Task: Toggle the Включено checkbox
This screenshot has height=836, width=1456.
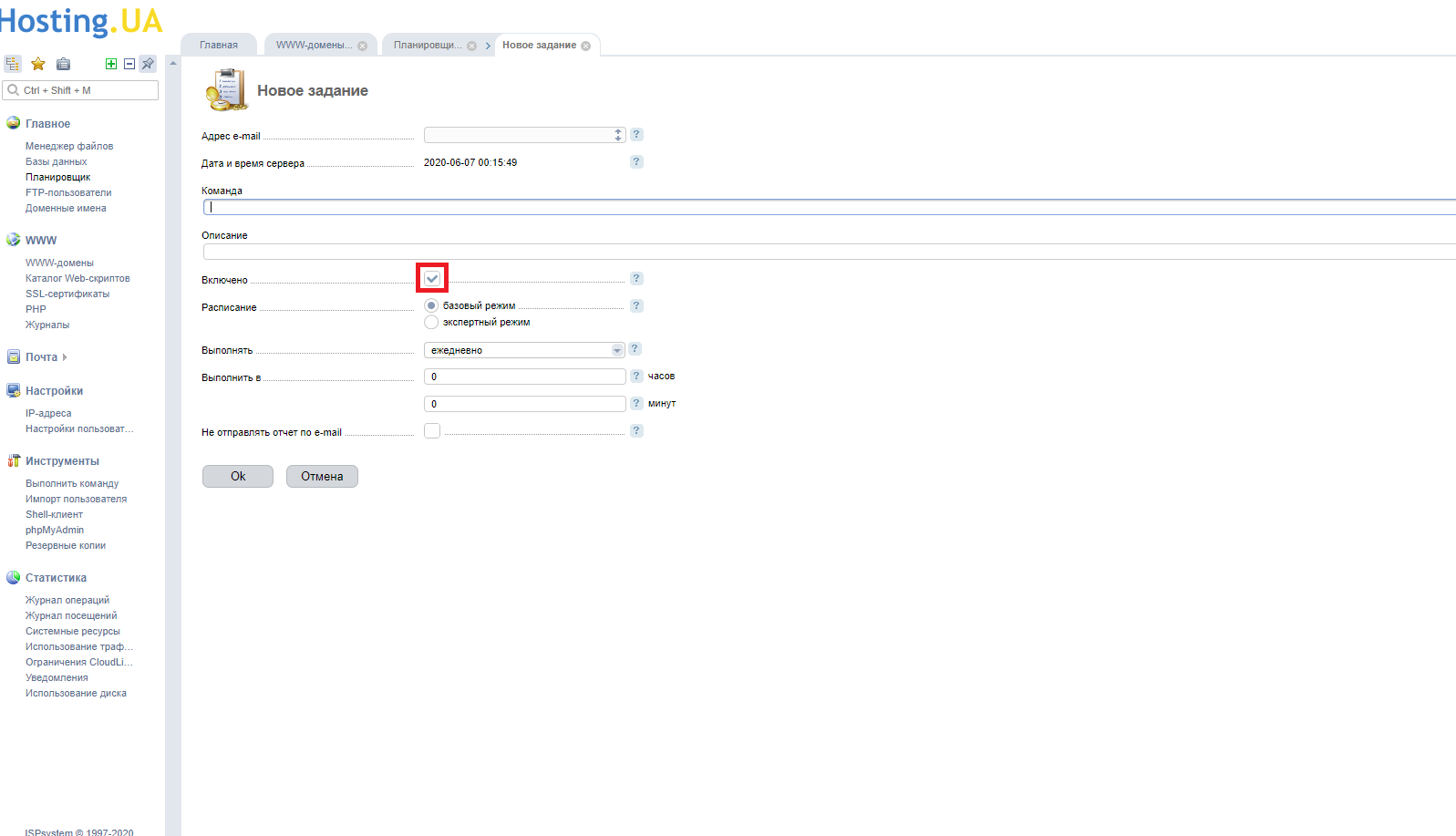Action: tap(432, 278)
